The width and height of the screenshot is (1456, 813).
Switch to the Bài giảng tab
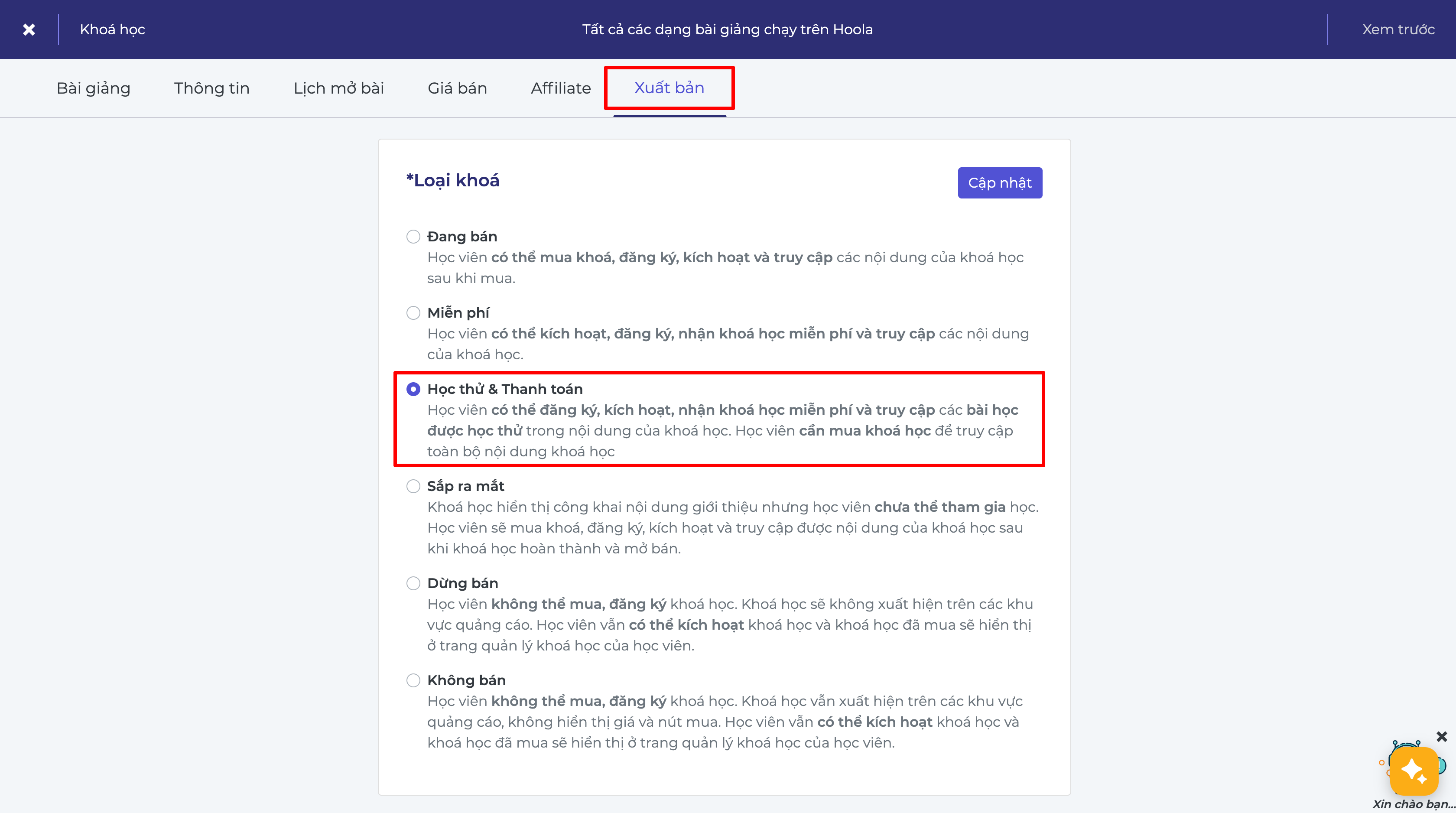93,88
